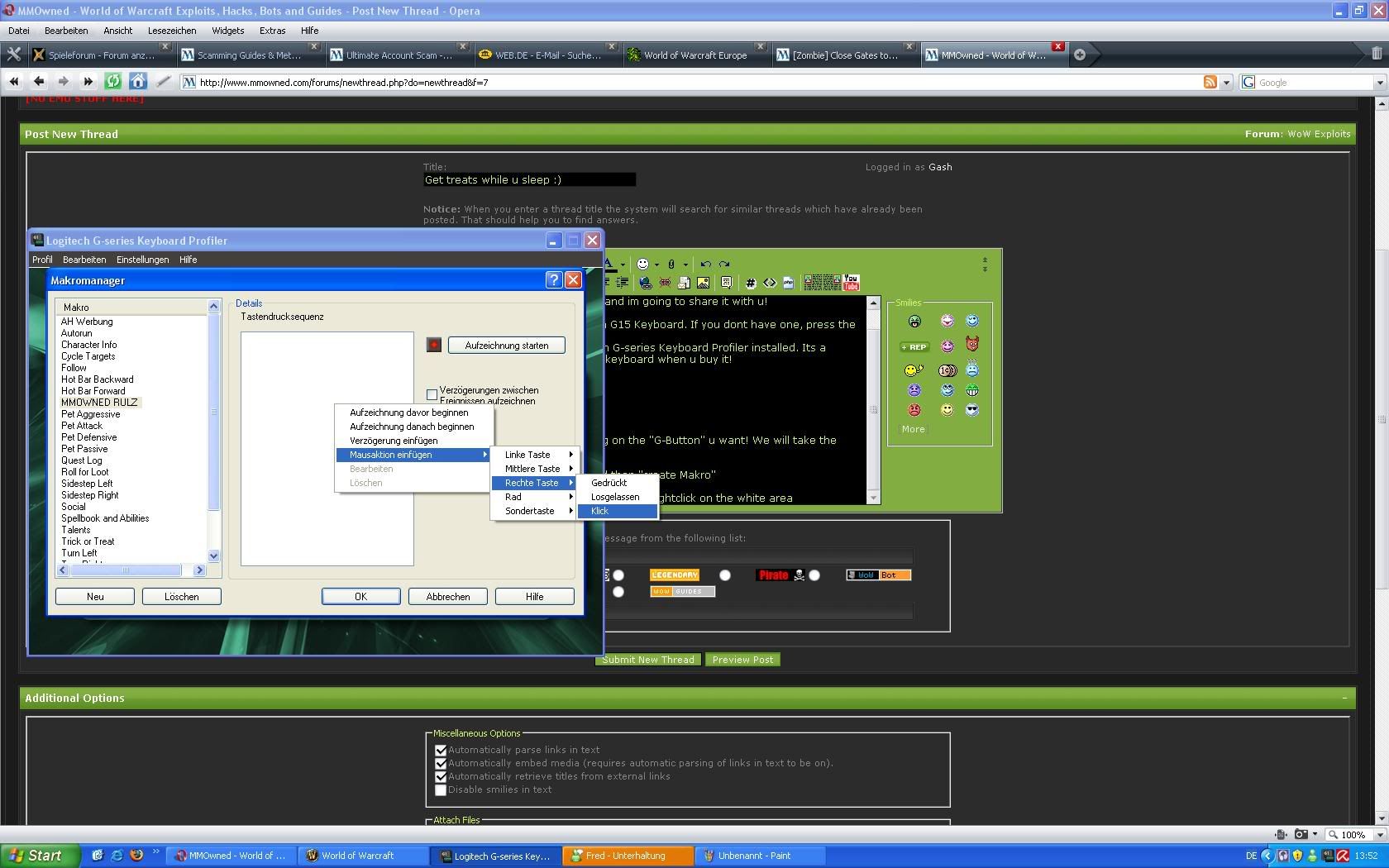Insert the +REP smiley
This screenshot has height=868, width=1389.
[914, 347]
